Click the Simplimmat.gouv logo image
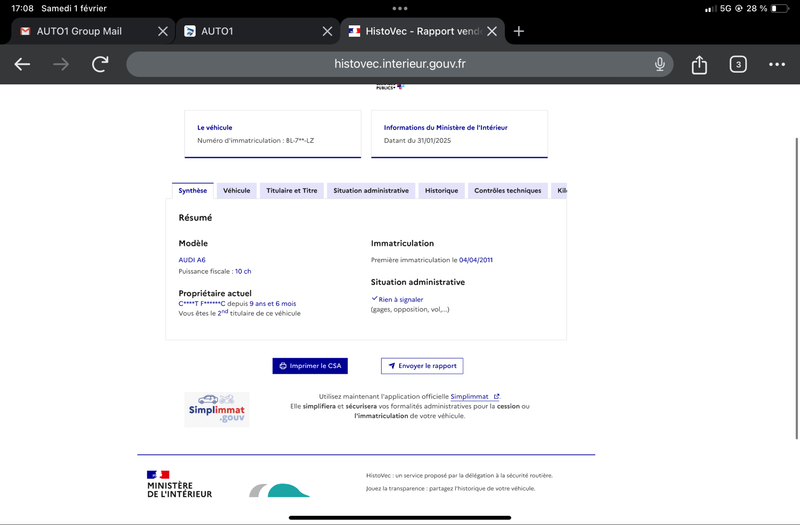800x525 pixels. (217, 409)
